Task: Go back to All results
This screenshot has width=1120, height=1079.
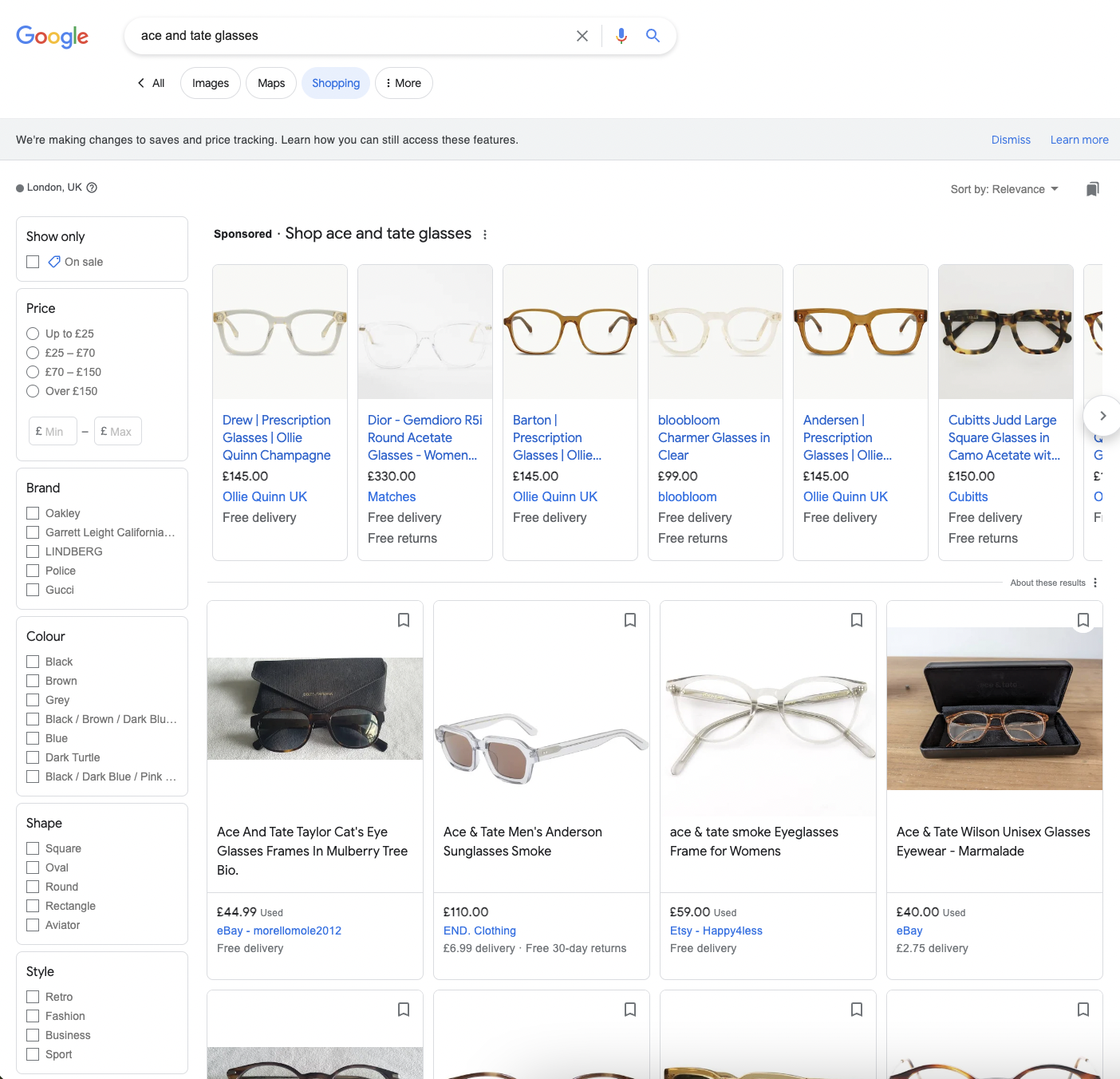Action: (x=152, y=83)
